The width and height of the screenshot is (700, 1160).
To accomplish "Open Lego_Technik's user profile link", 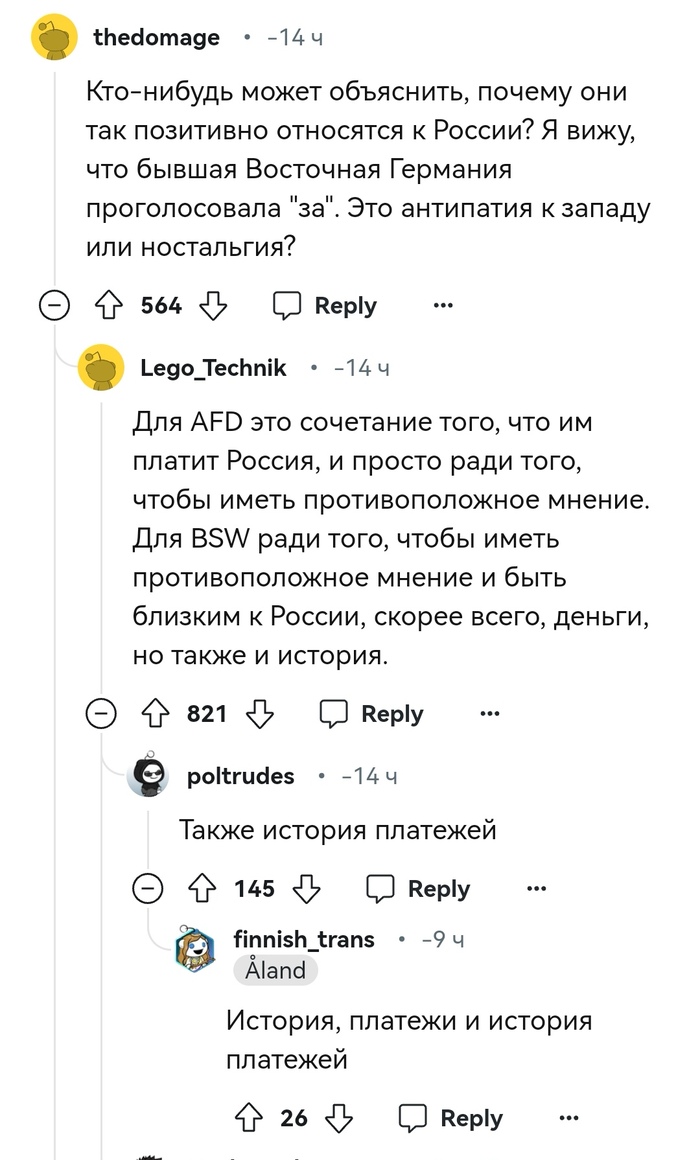I will tap(213, 368).
